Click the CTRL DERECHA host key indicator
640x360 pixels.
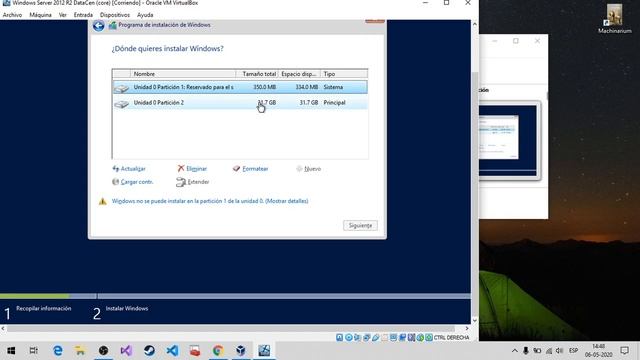coord(451,338)
